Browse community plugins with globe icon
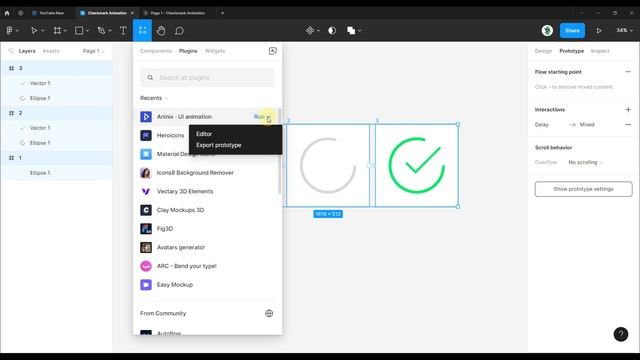Viewport: 640px width, 360px height. coord(269,313)
